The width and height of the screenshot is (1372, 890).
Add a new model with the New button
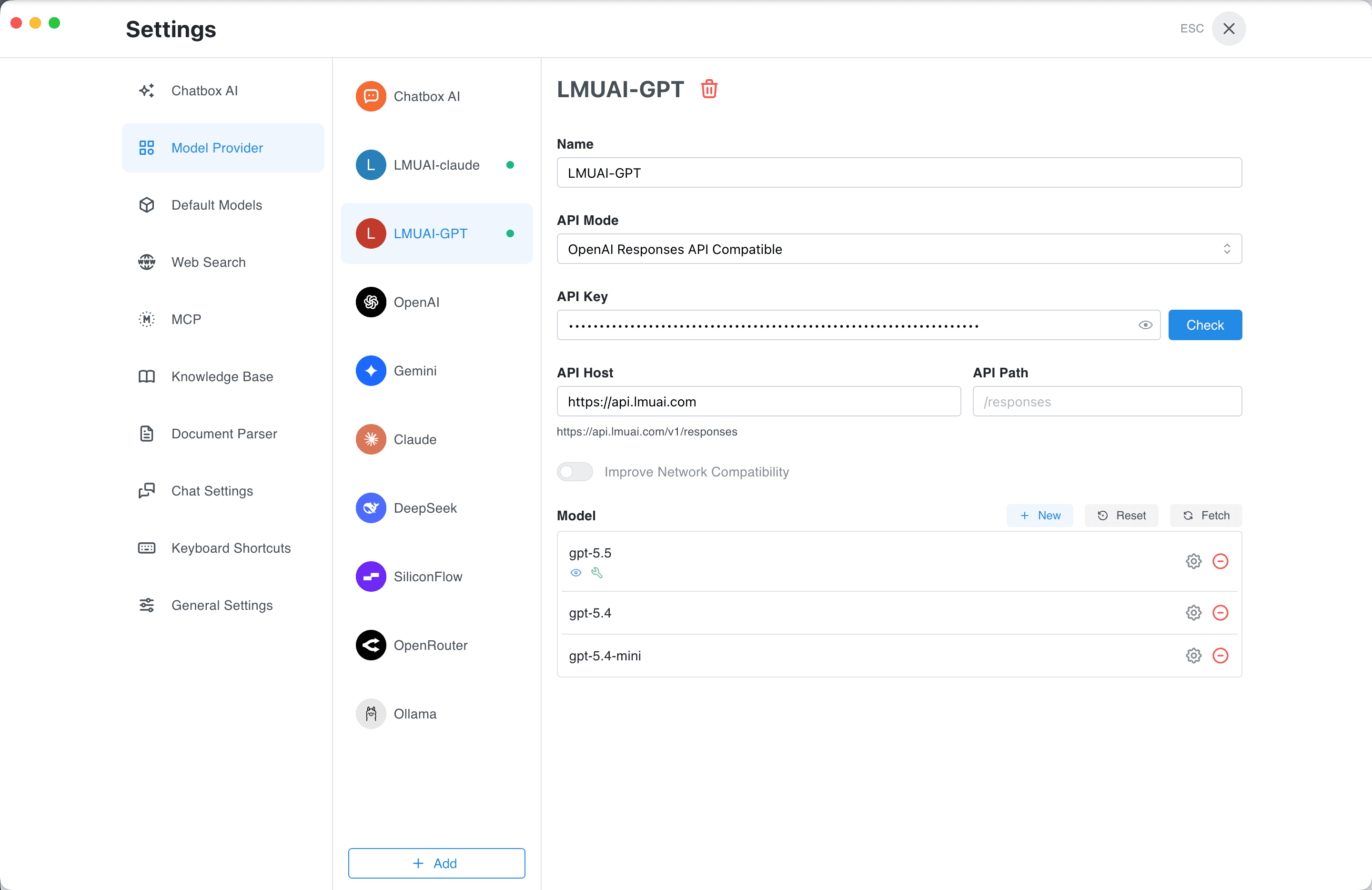click(1039, 516)
